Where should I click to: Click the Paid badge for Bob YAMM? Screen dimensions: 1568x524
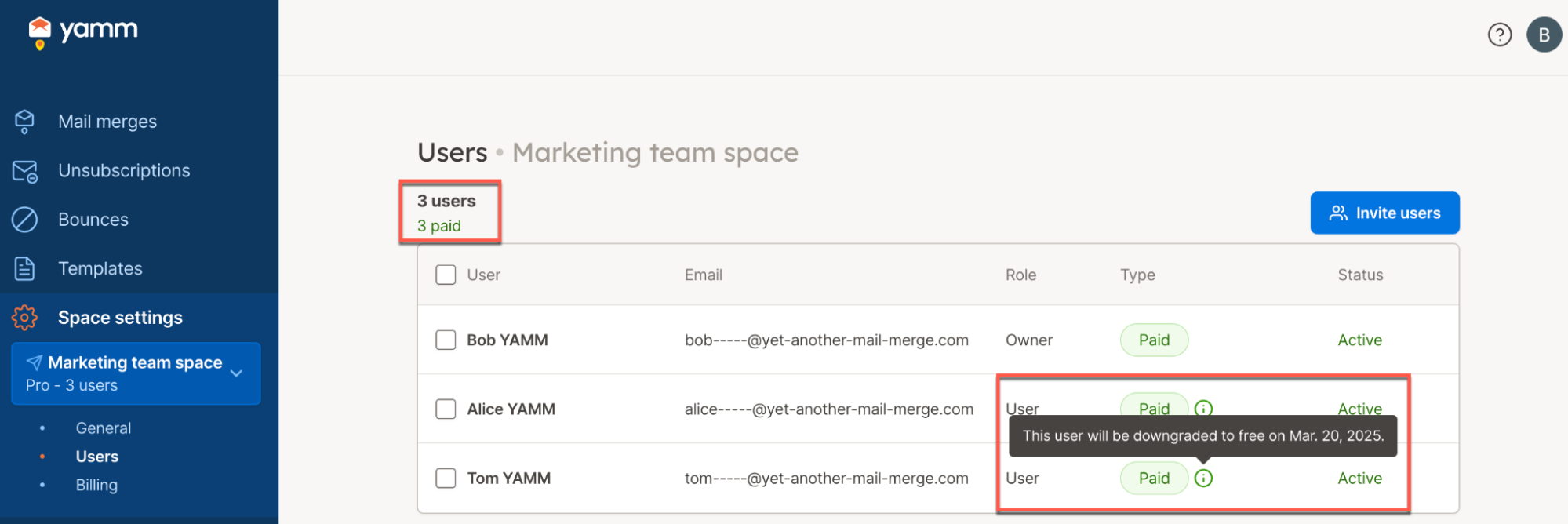coord(1154,340)
